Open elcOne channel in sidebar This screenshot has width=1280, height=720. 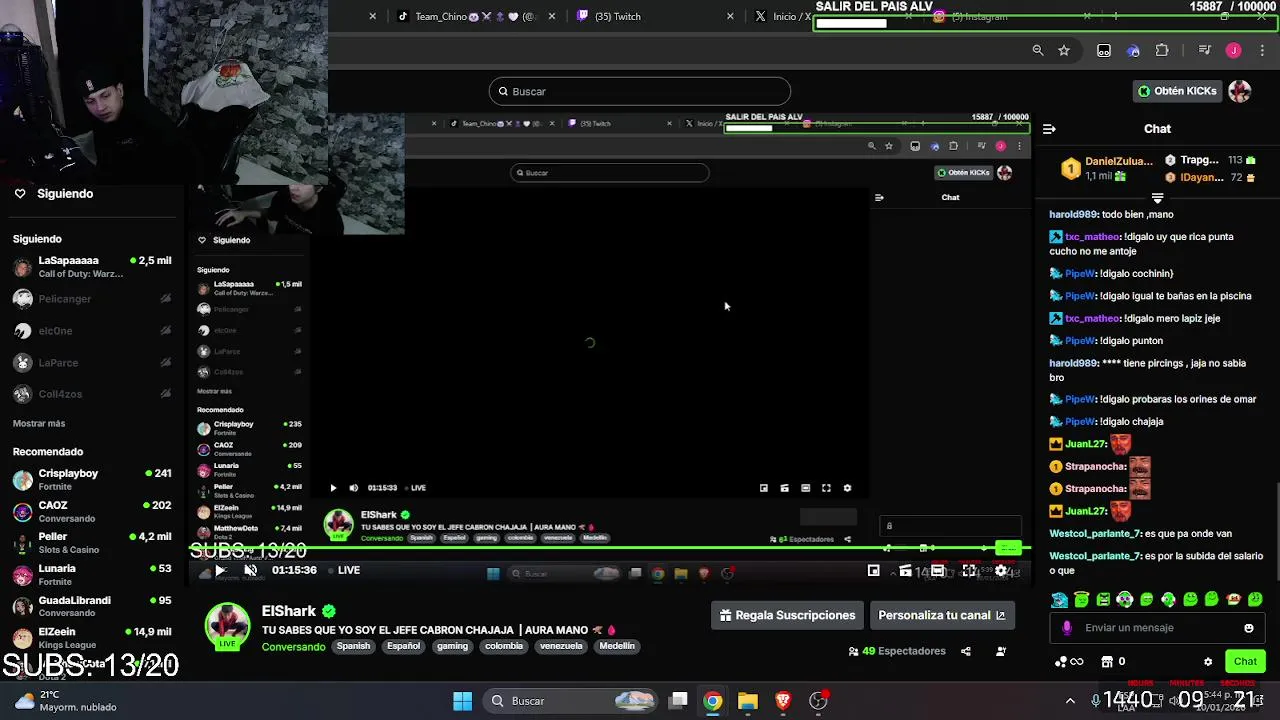tap(92, 331)
